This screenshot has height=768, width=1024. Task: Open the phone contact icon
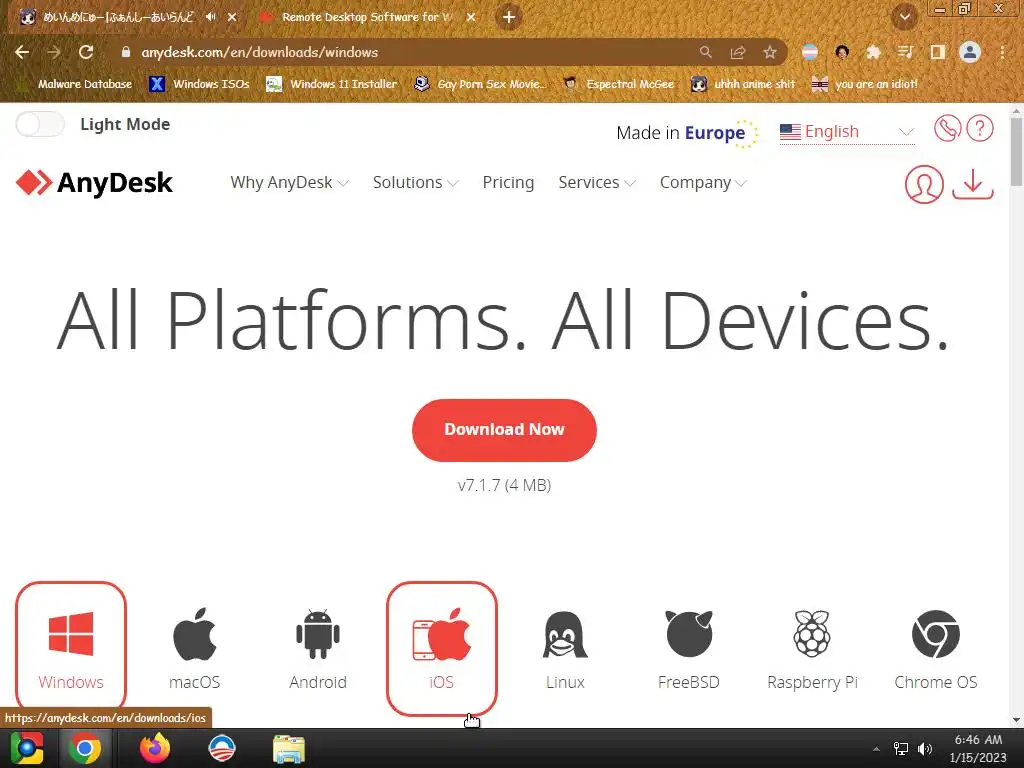pyautogui.click(x=947, y=128)
